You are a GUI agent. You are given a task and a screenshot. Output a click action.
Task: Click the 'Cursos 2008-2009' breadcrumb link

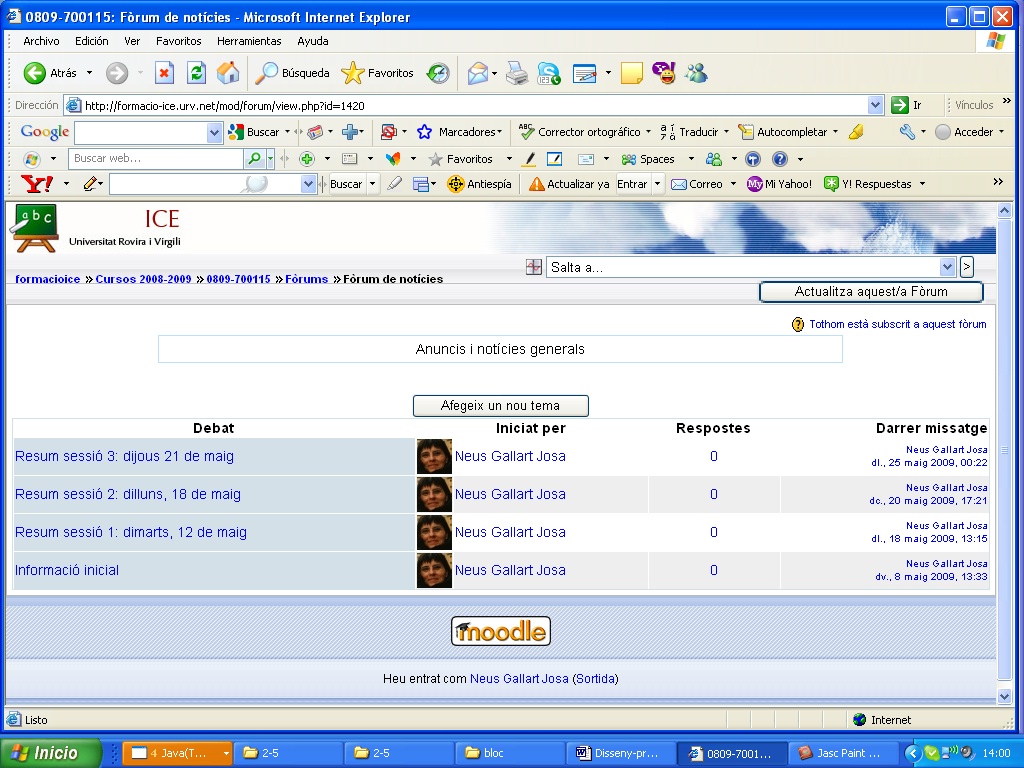coord(143,280)
